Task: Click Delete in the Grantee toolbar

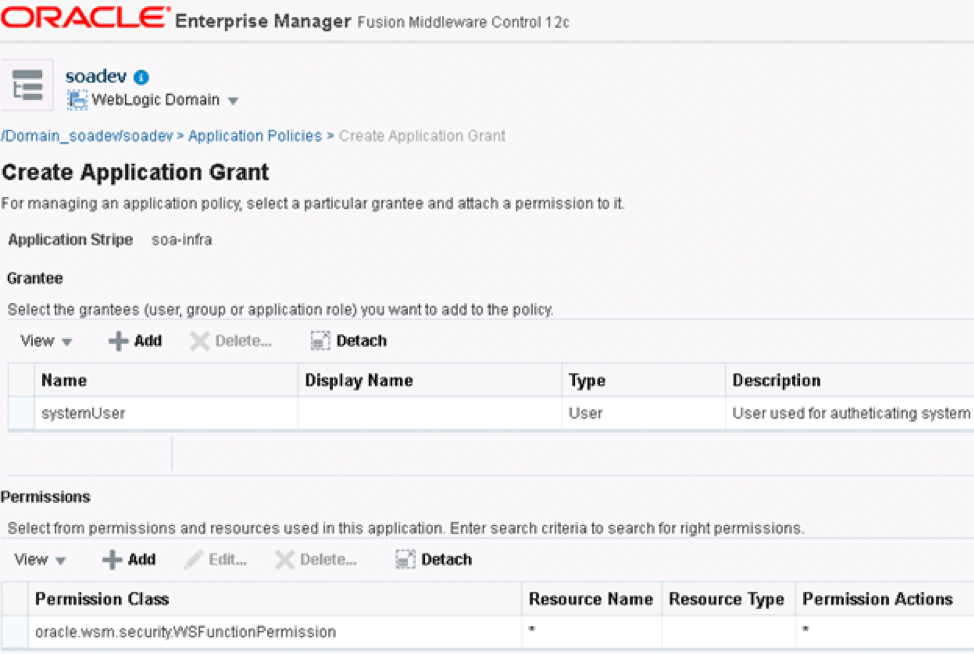Action: click(231, 341)
